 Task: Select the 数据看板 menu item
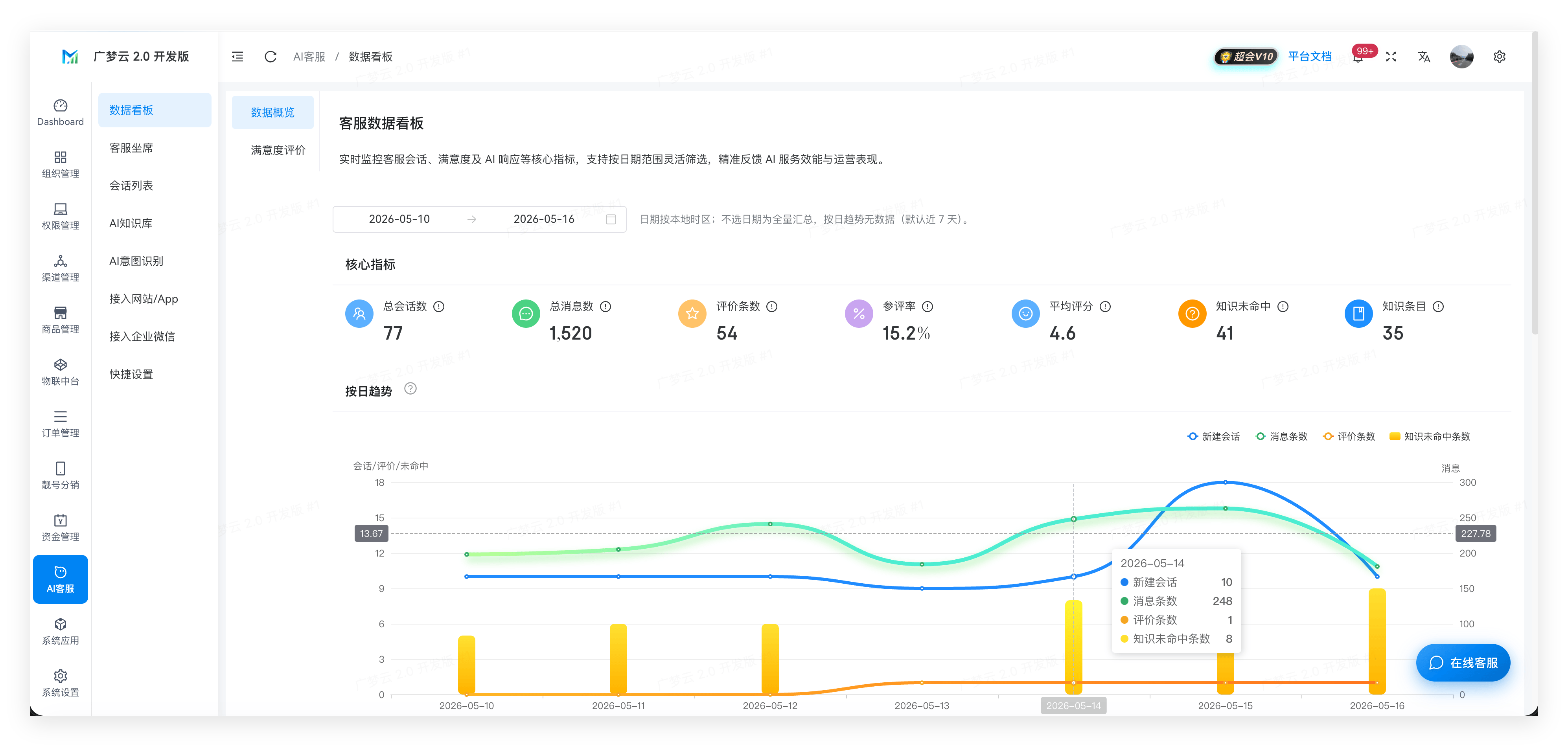155,110
